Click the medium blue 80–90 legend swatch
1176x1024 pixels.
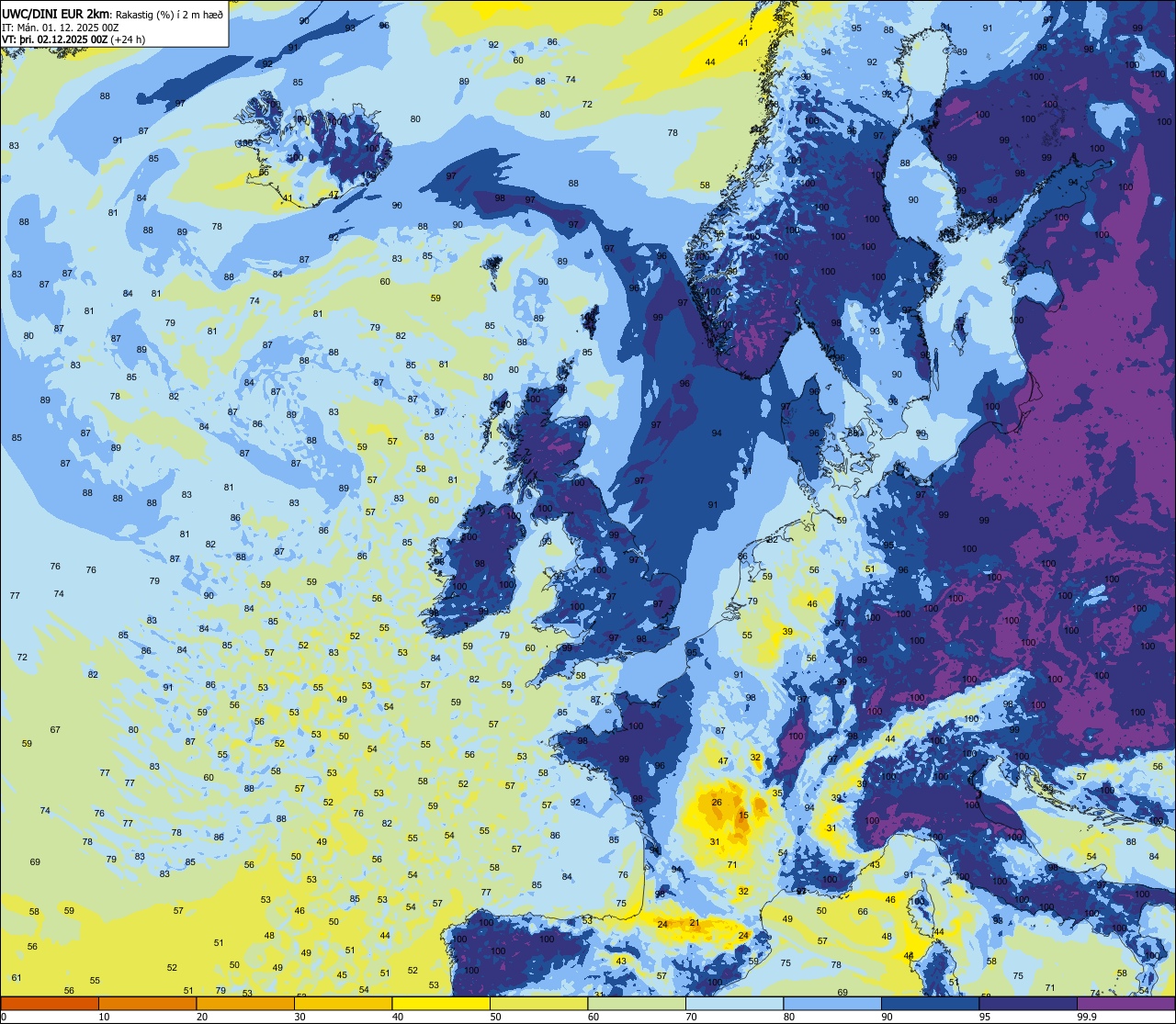(832, 1003)
